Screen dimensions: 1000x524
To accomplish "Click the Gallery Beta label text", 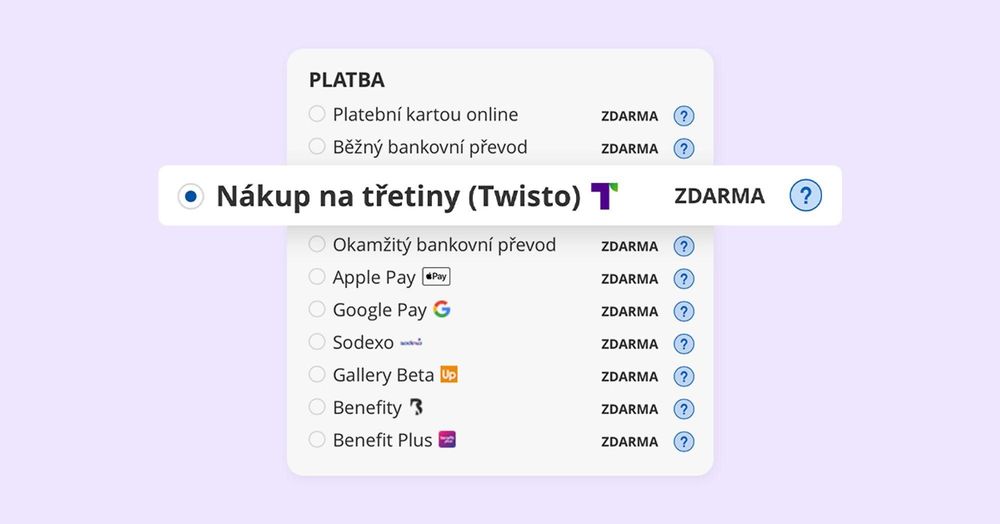I will [x=383, y=375].
